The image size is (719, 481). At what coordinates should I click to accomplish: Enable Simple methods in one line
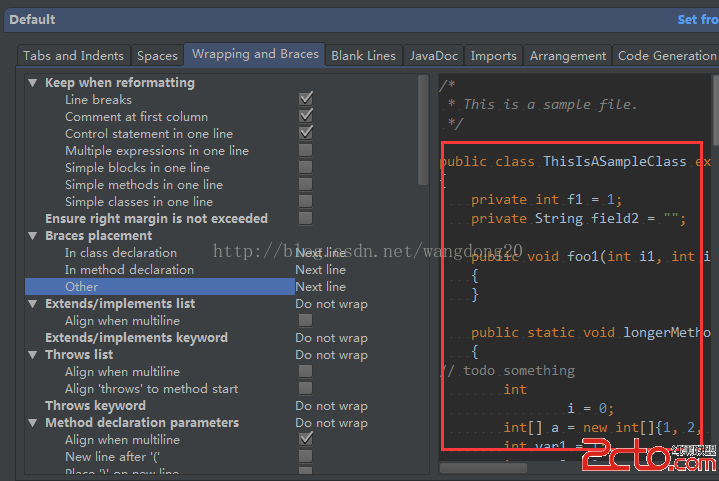[306, 184]
